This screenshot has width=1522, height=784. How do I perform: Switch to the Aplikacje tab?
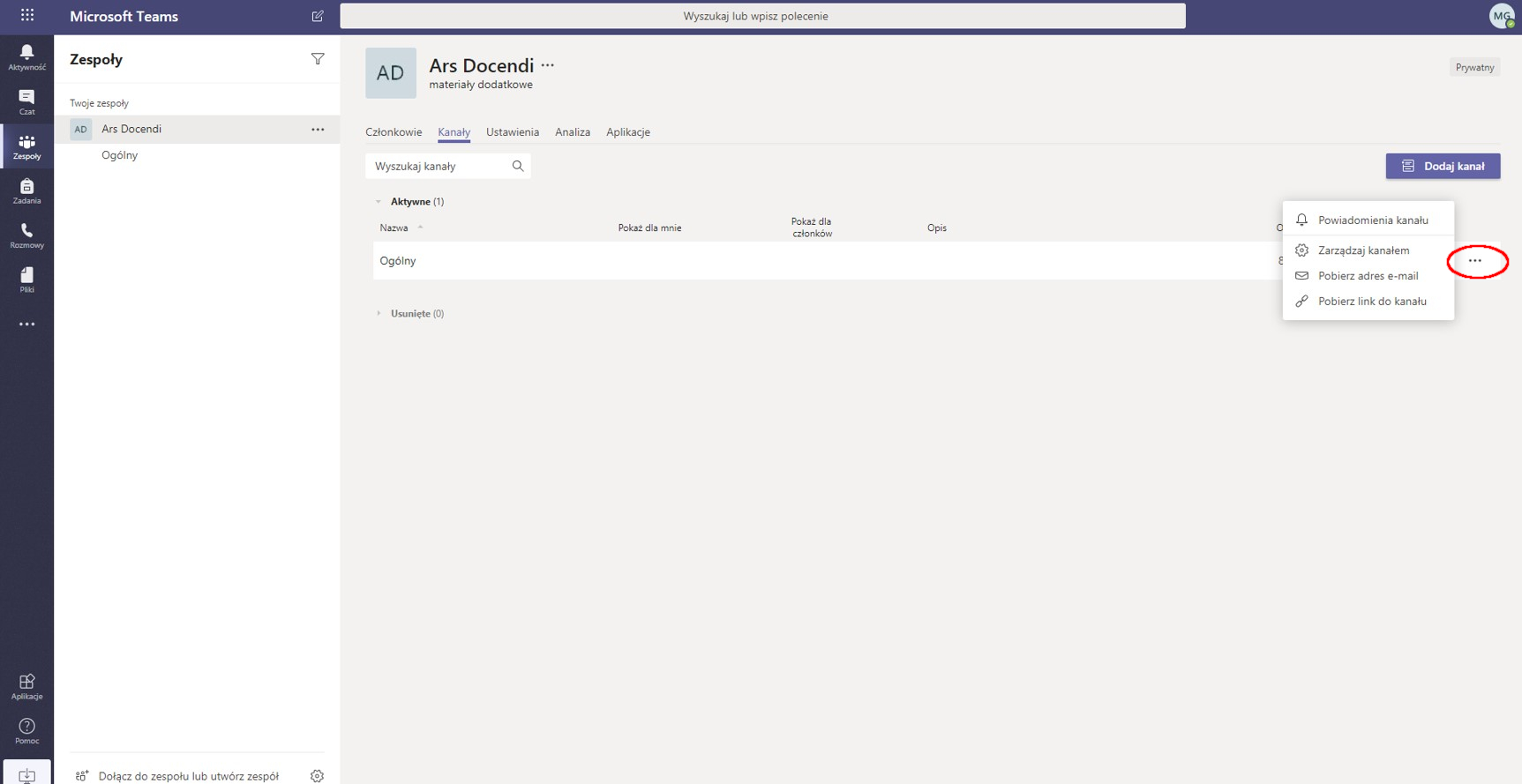point(628,132)
